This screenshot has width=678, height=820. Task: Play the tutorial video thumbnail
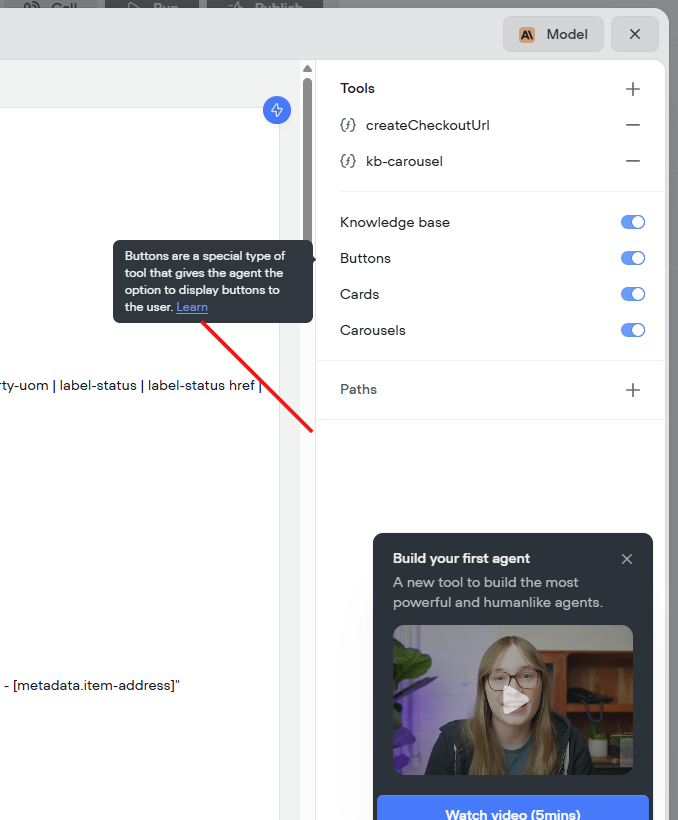(x=513, y=700)
